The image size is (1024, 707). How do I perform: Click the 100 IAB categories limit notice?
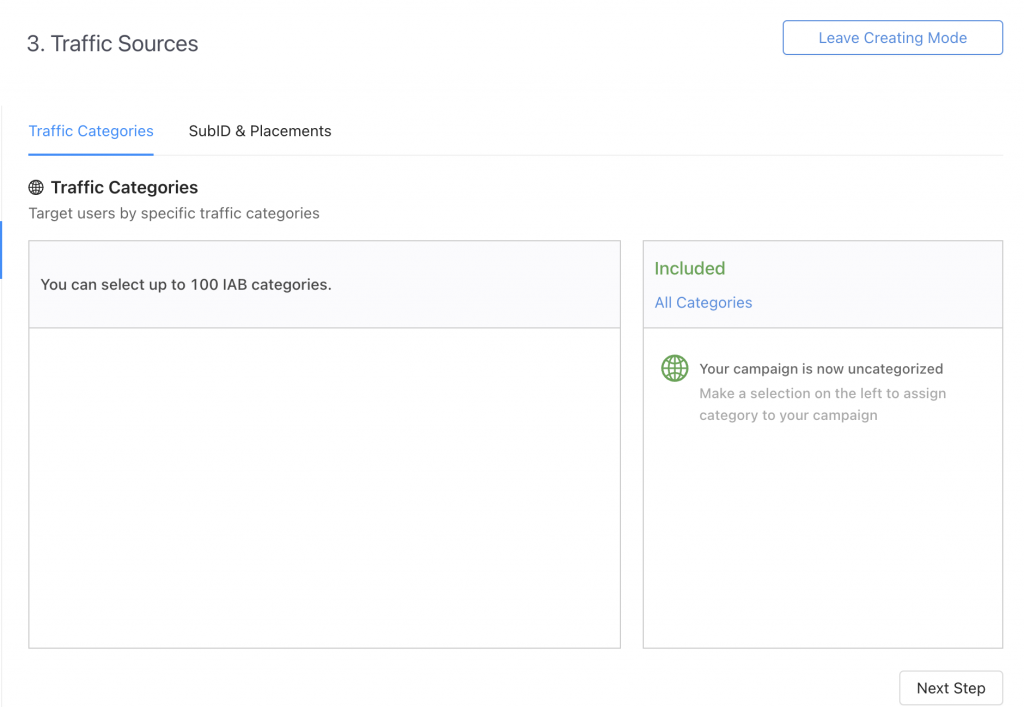tap(186, 285)
